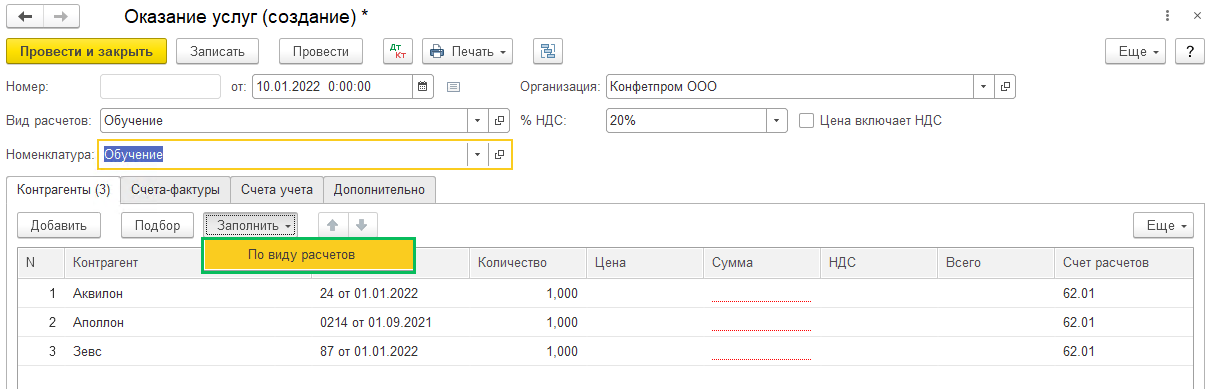Open the Вид расчетов record with open icon
The height and width of the screenshot is (389, 1215).
coord(500,121)
